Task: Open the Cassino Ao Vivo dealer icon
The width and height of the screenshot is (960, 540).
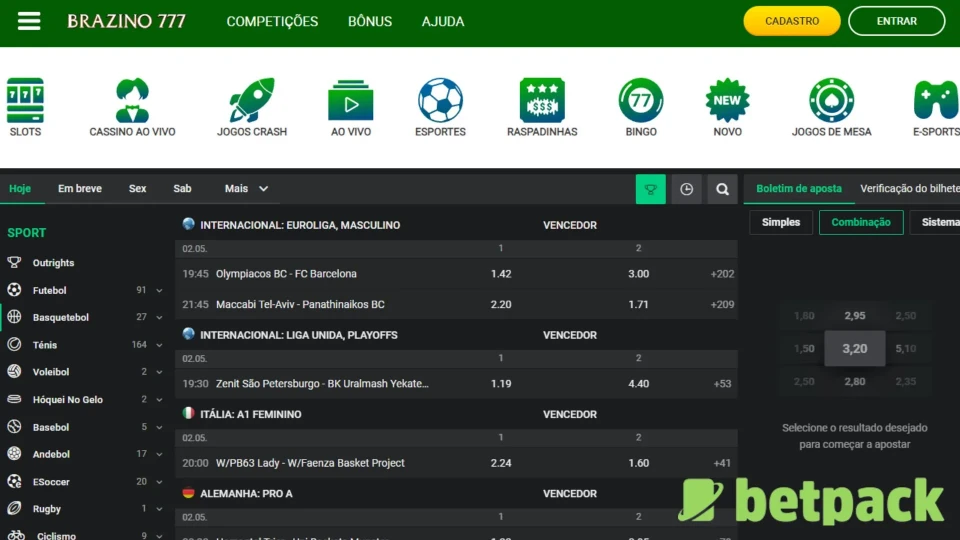Action: click(132, 101)
